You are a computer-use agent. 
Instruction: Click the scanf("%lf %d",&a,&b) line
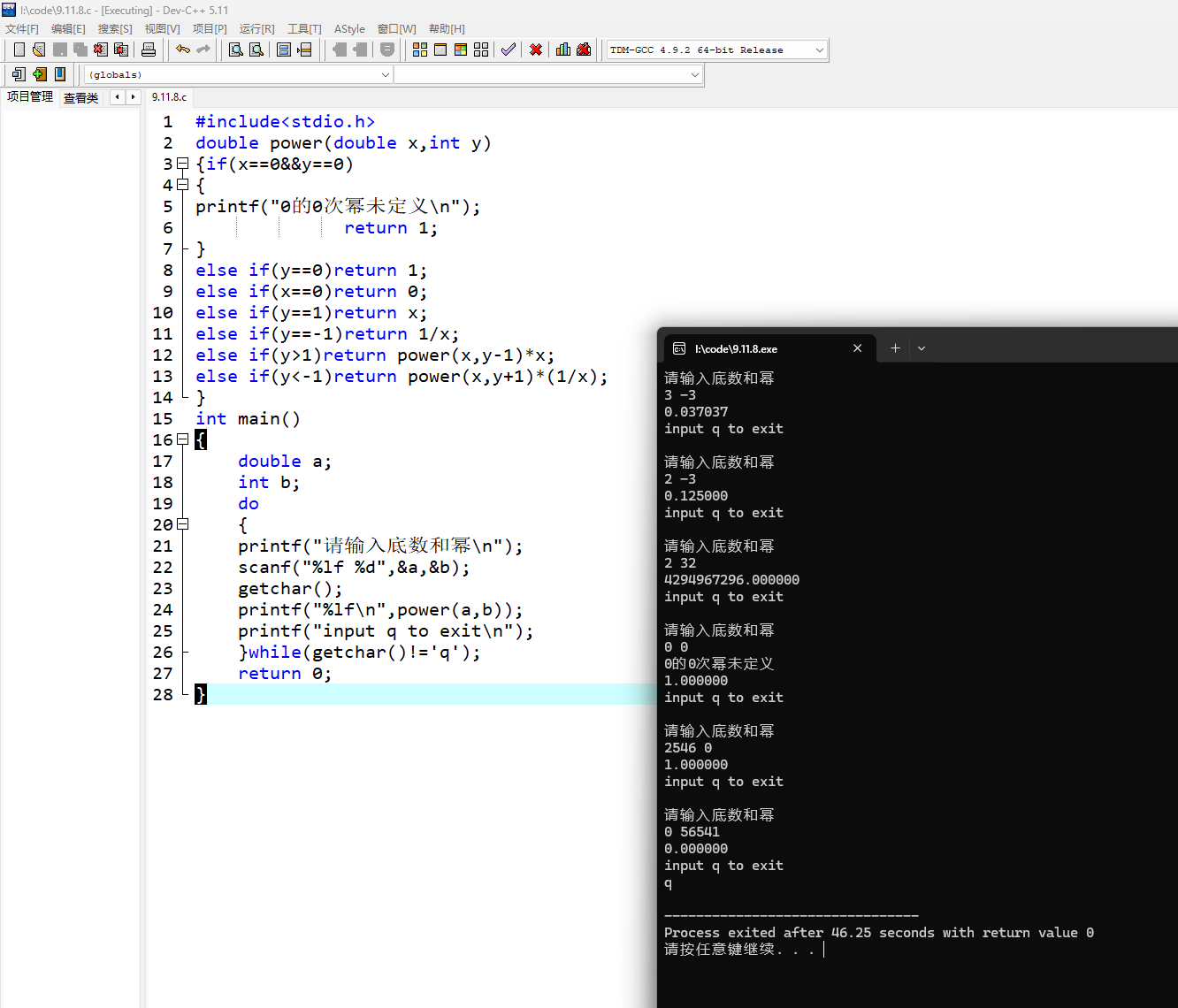(x=354, y=568)
